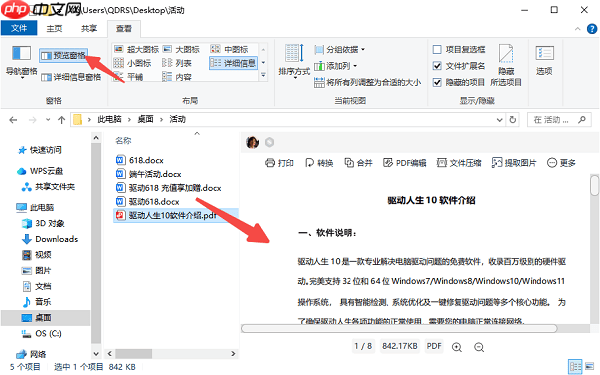The image size is (600, 375).
Task: Open WPS云盘 in the navigation pane
Action: coord(40,171)
